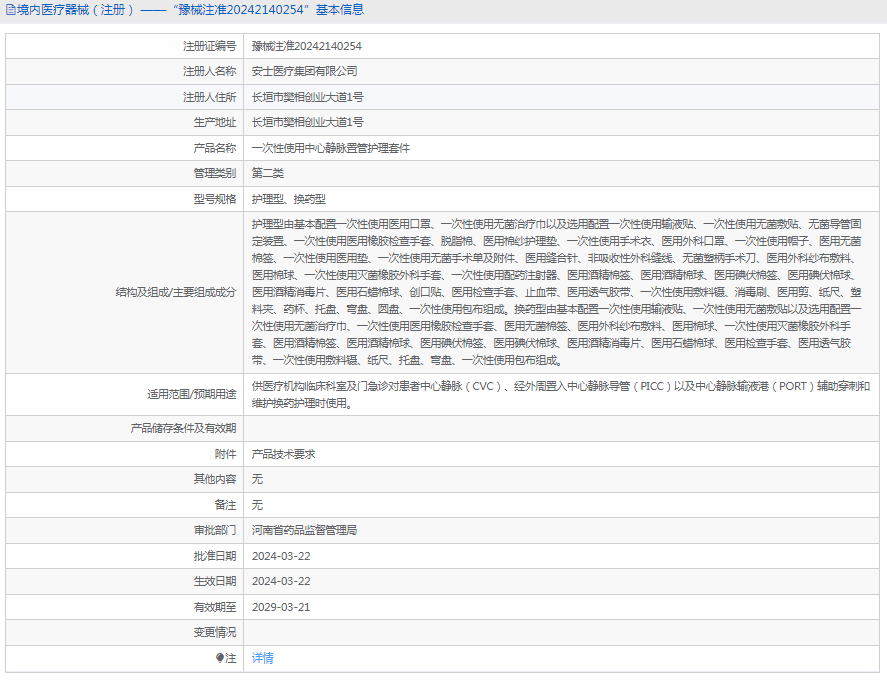The height and width of the screenshot is (680, 887).
Task: Click the 型号规格 row label
Action: pyautogui.click(x=215, y=199)
